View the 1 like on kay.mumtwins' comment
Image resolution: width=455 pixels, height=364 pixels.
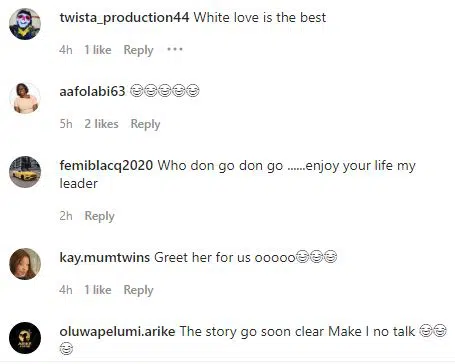click(x=98, y=290)
